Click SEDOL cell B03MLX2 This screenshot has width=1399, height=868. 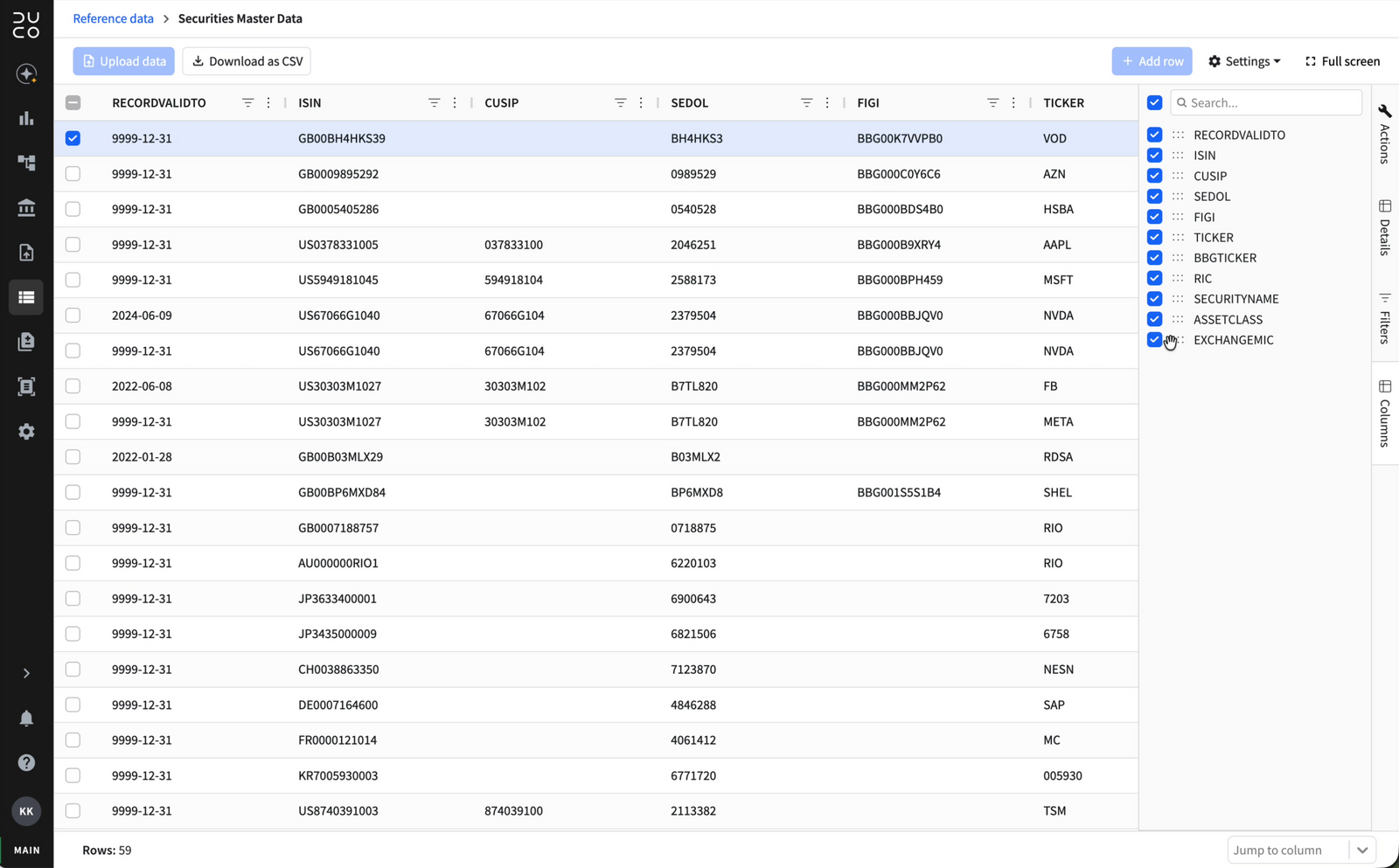[x=696, y=457]
